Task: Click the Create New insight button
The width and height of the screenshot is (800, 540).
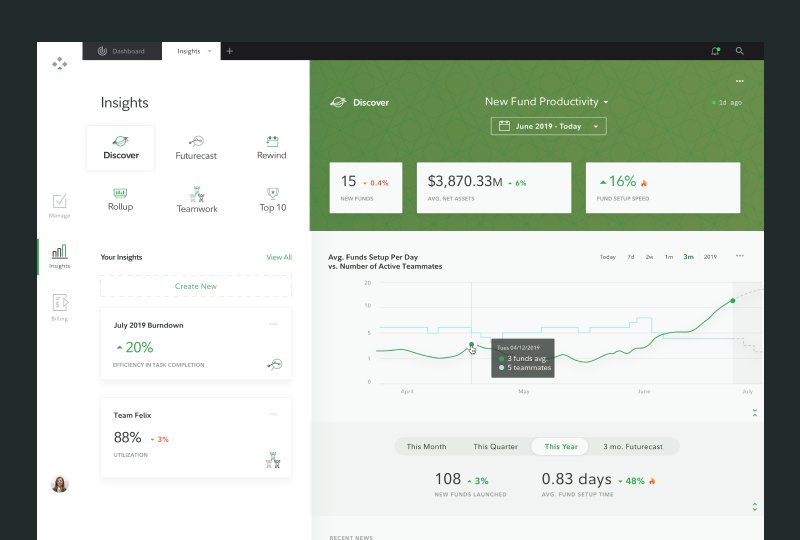Action: [x=196, y=286]
